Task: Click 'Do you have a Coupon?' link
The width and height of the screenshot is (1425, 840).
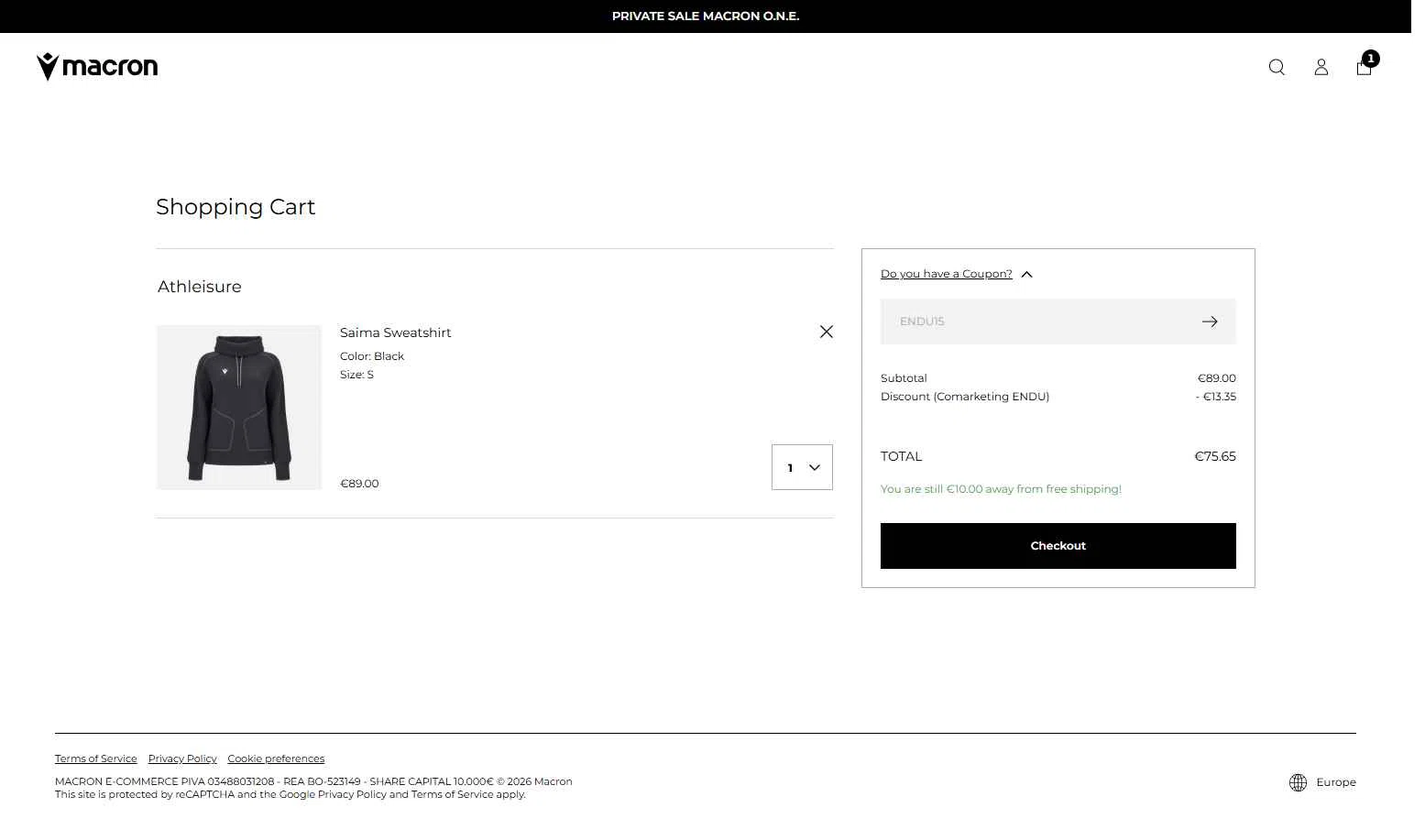Action: tap(946, 274)
